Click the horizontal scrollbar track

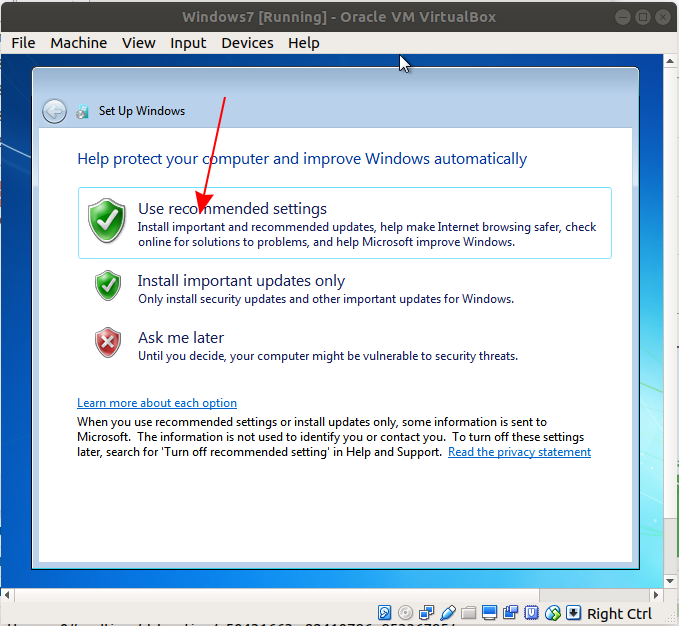coord(594,595)
